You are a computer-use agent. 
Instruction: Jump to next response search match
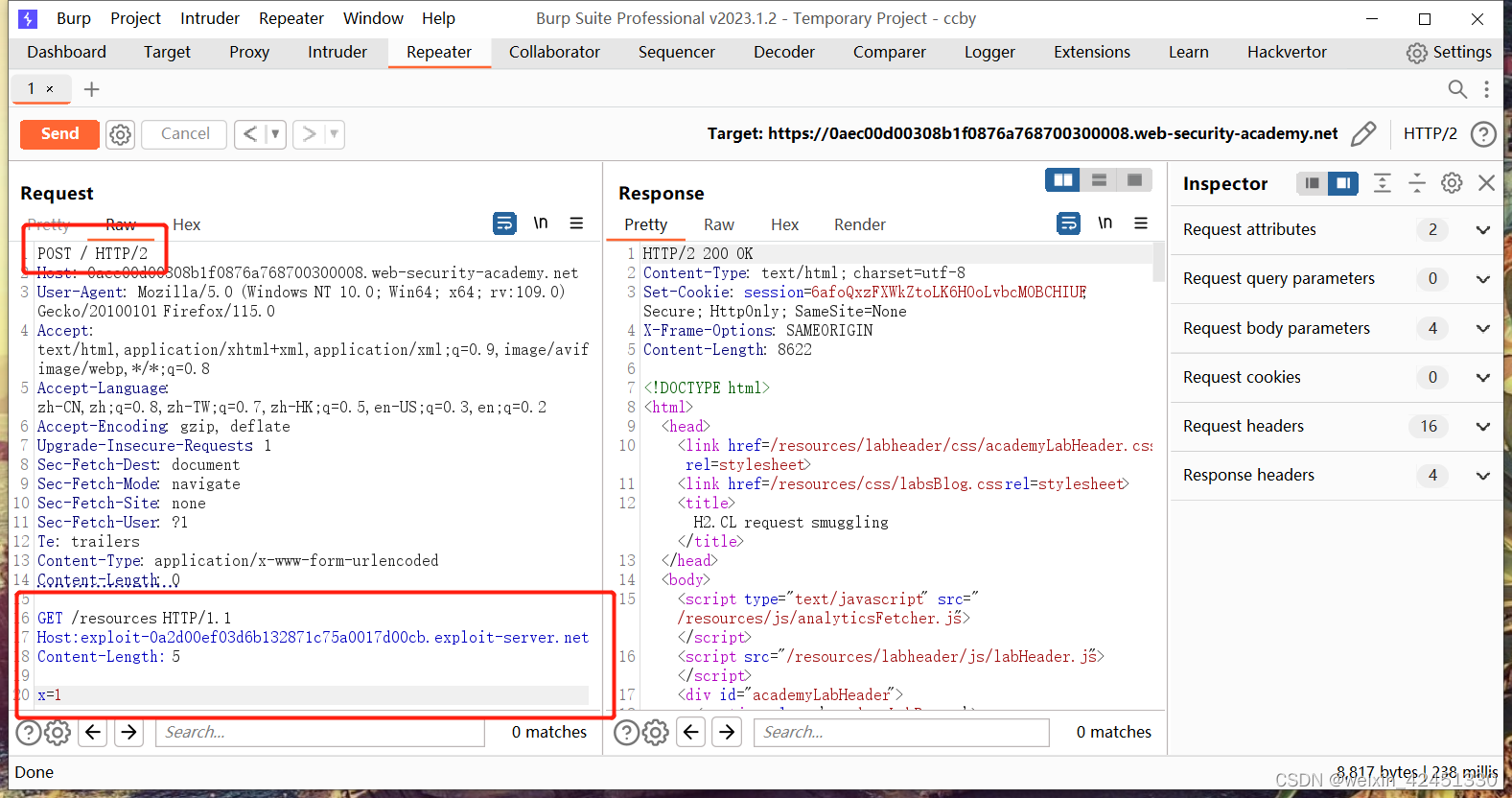[728, 733]
